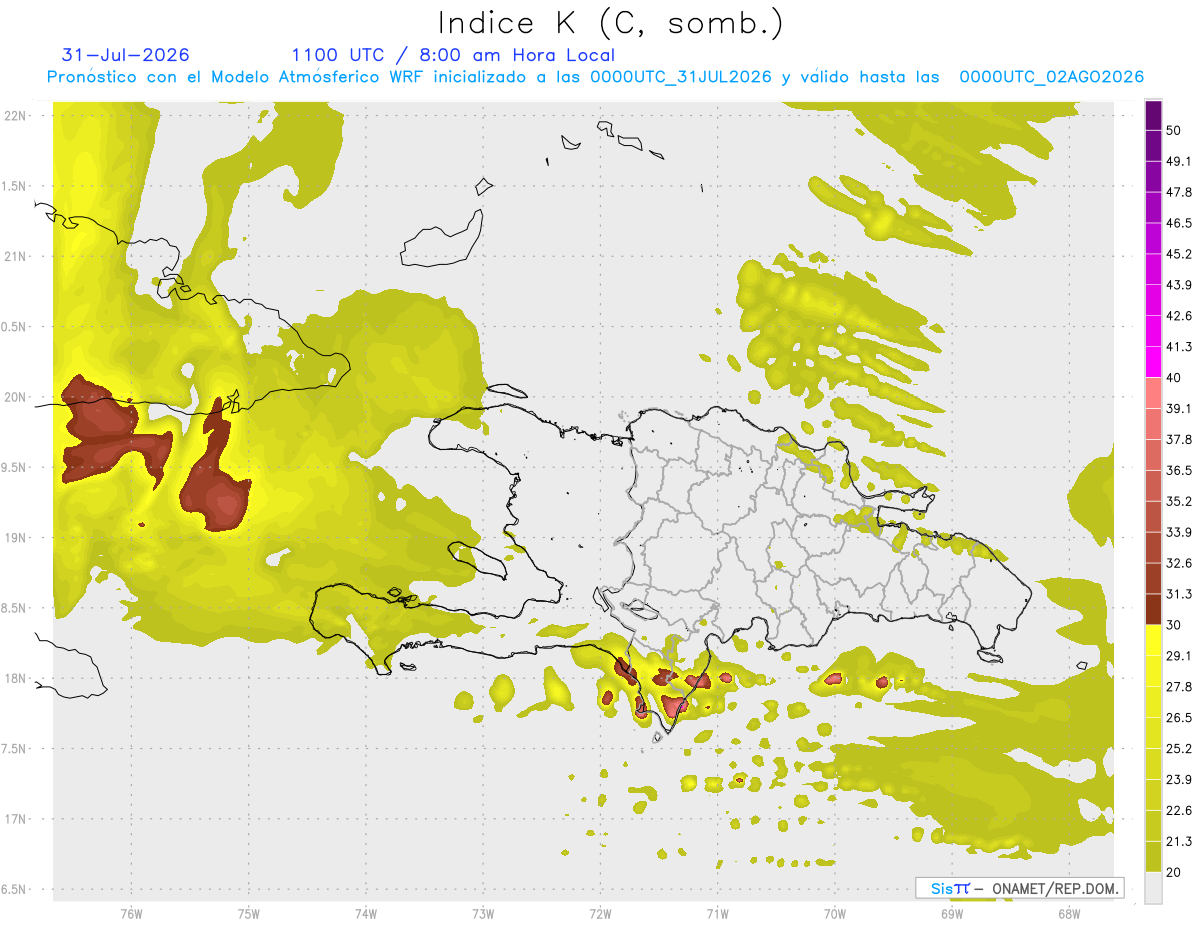Screen dimensions: 1200x927
Task: Click colorbar label "33.9"
Action: [x=1179, y=532]
